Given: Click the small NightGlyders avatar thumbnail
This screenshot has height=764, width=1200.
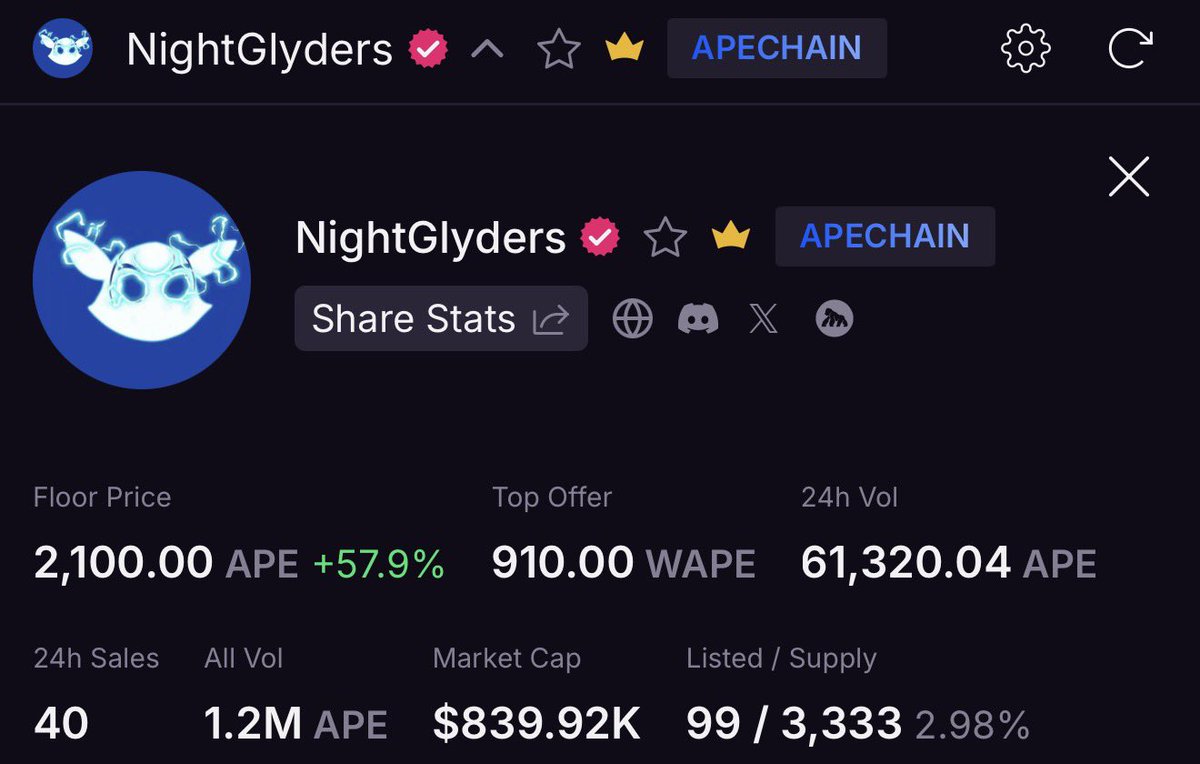Looking at the screenshot, I should click(63, 47).
